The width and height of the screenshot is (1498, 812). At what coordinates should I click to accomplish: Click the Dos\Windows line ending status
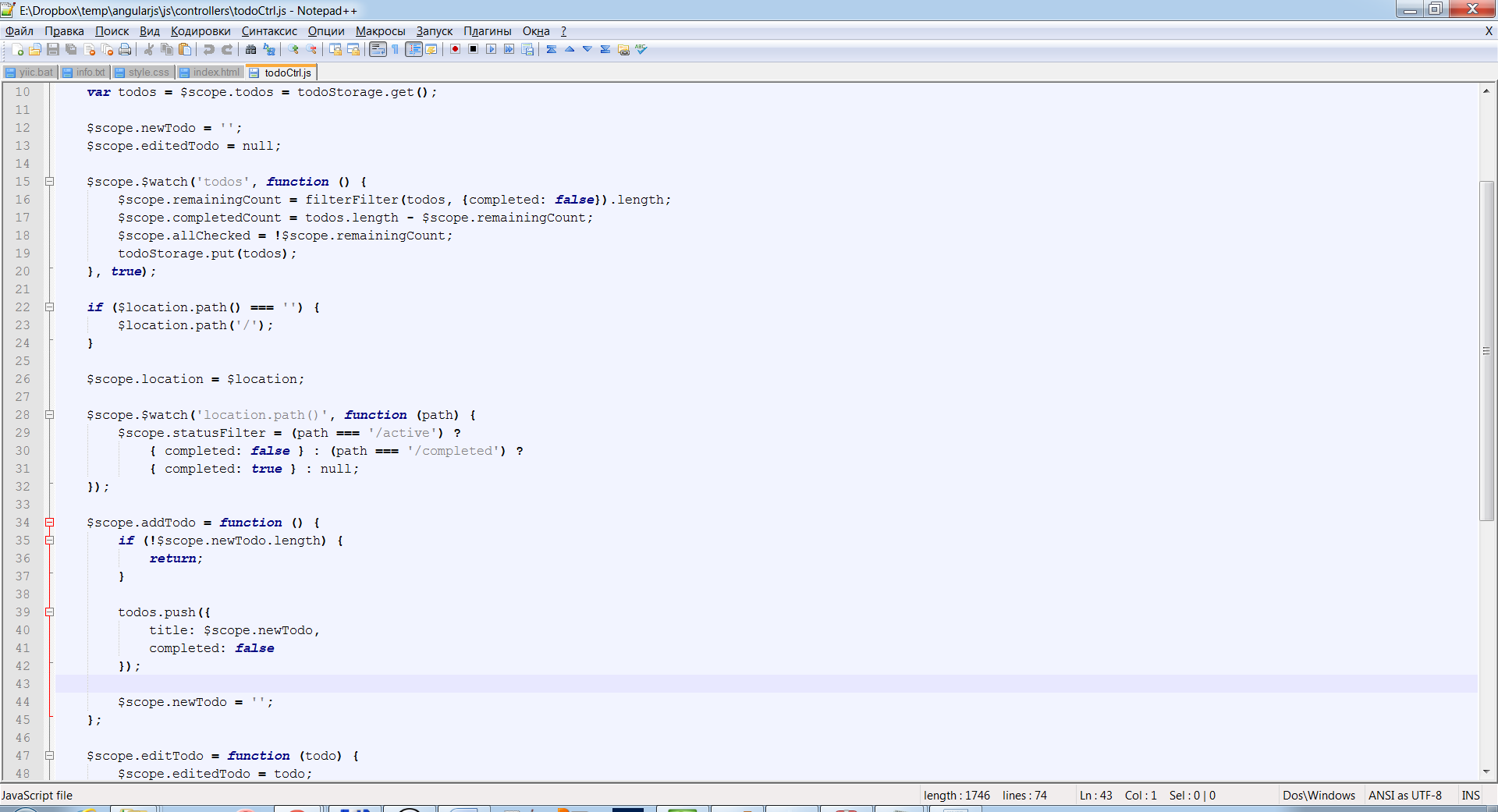coord(1319,796)
